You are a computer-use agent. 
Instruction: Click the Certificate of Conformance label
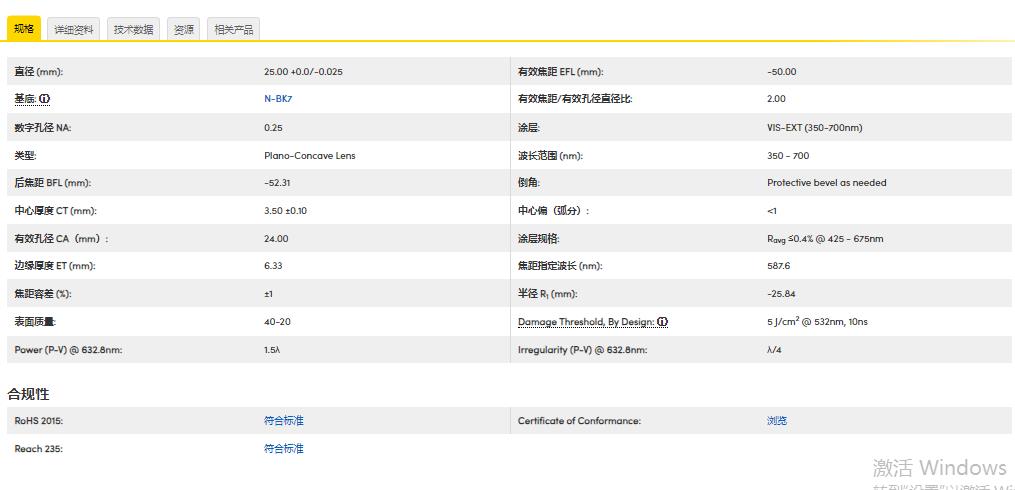579,421
